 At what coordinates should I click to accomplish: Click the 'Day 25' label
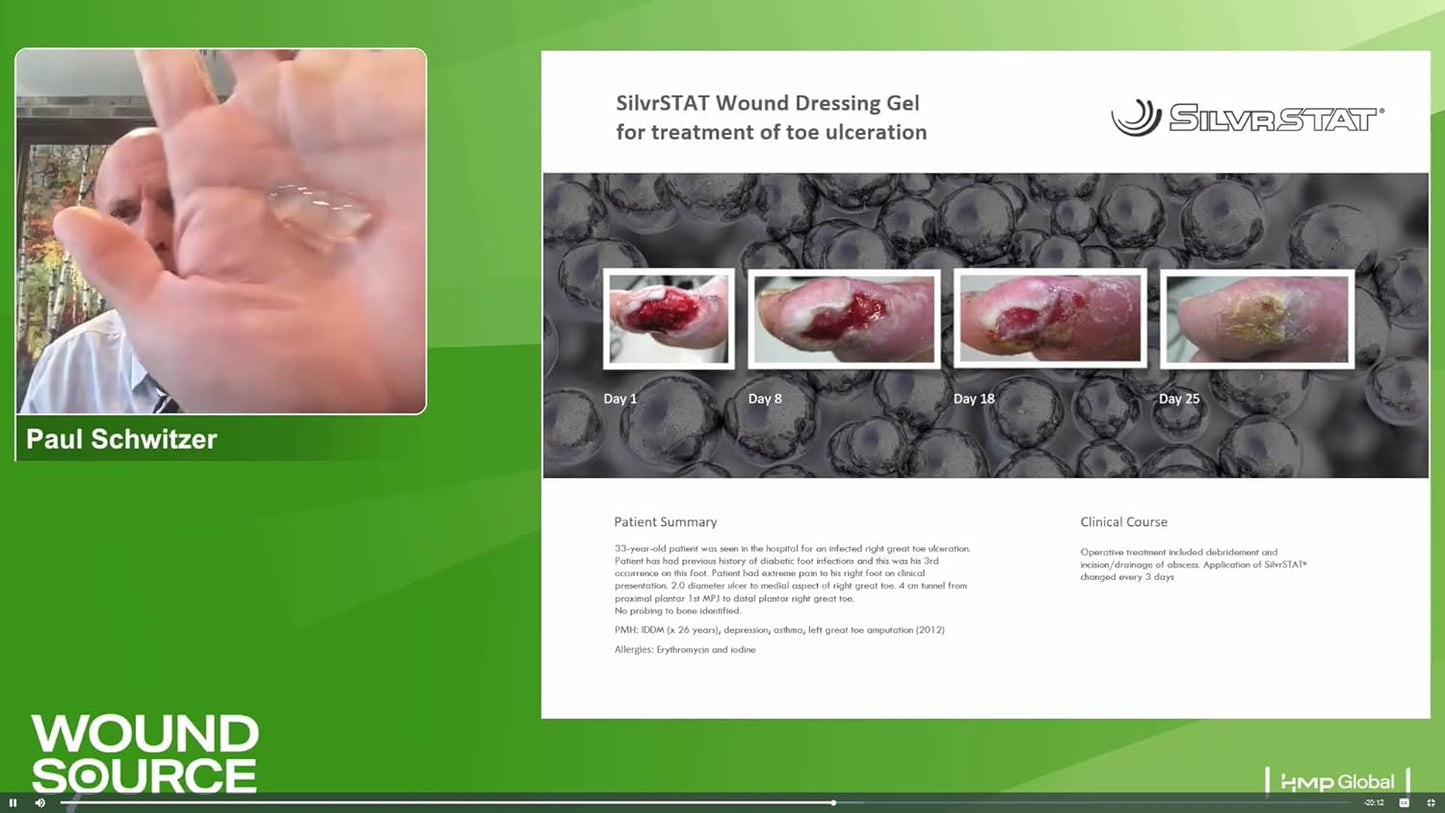point(1179,399)
